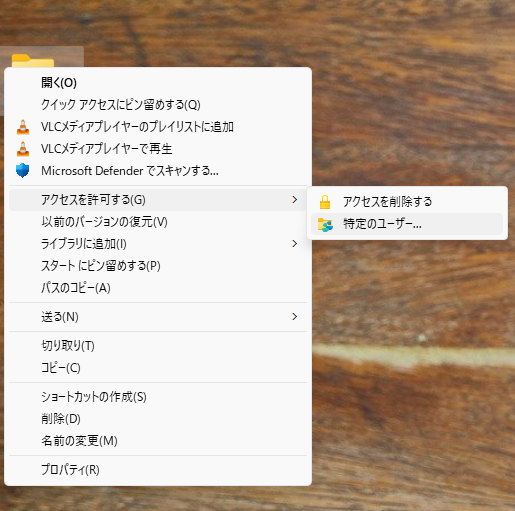Click the VLC cone icon beside VLCメディアプレイヤーで再生
Screen dimensions: 515x511
(23, 149)
